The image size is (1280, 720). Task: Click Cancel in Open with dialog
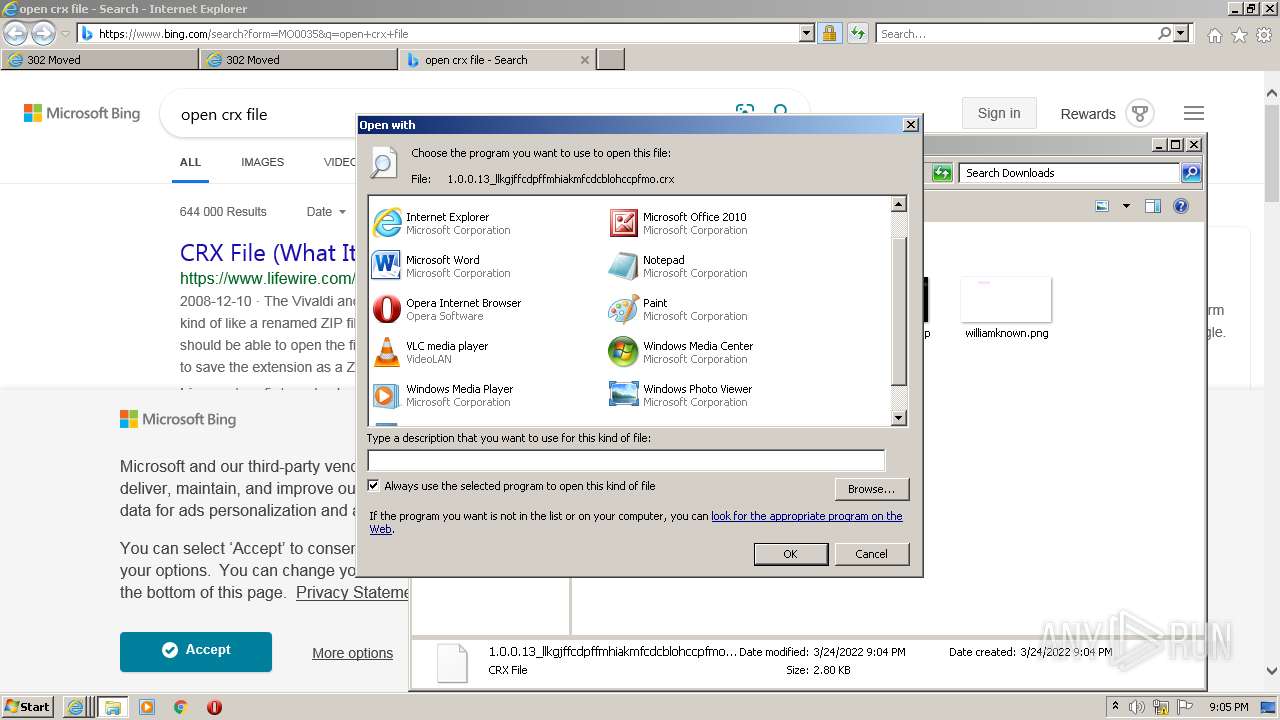click(871, 554)
